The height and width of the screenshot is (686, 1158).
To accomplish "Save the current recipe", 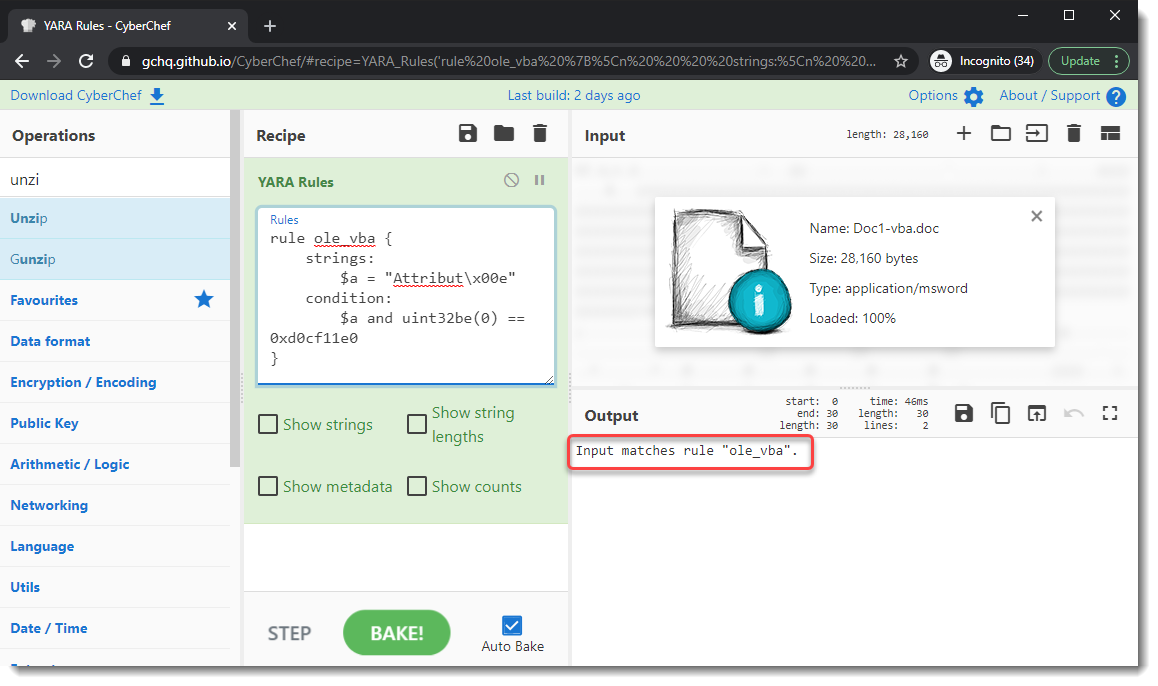I will pos(468,134).
